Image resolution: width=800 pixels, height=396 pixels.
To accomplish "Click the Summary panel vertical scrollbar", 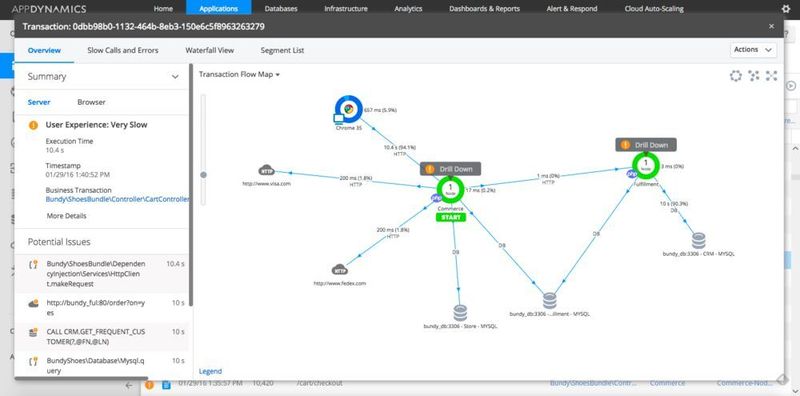I will pyautogui.click(x=191, y=185).
